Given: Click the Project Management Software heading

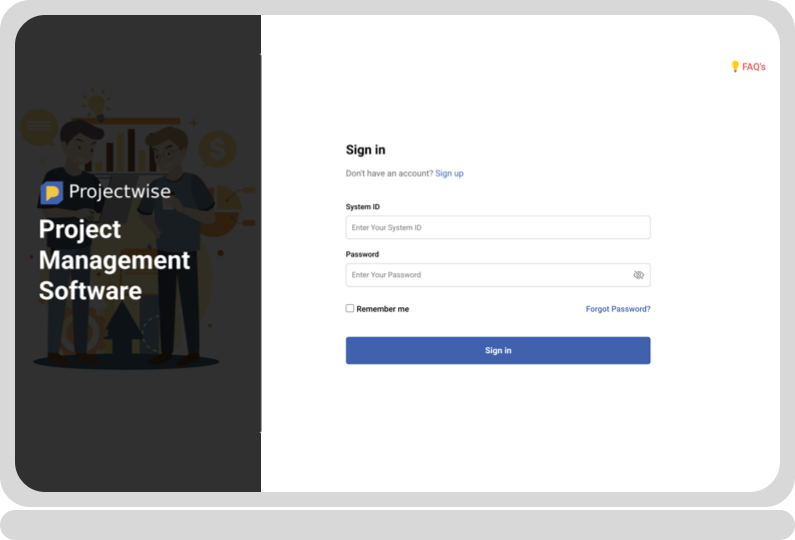Looking at the screenshot, I should coord(115,260).
